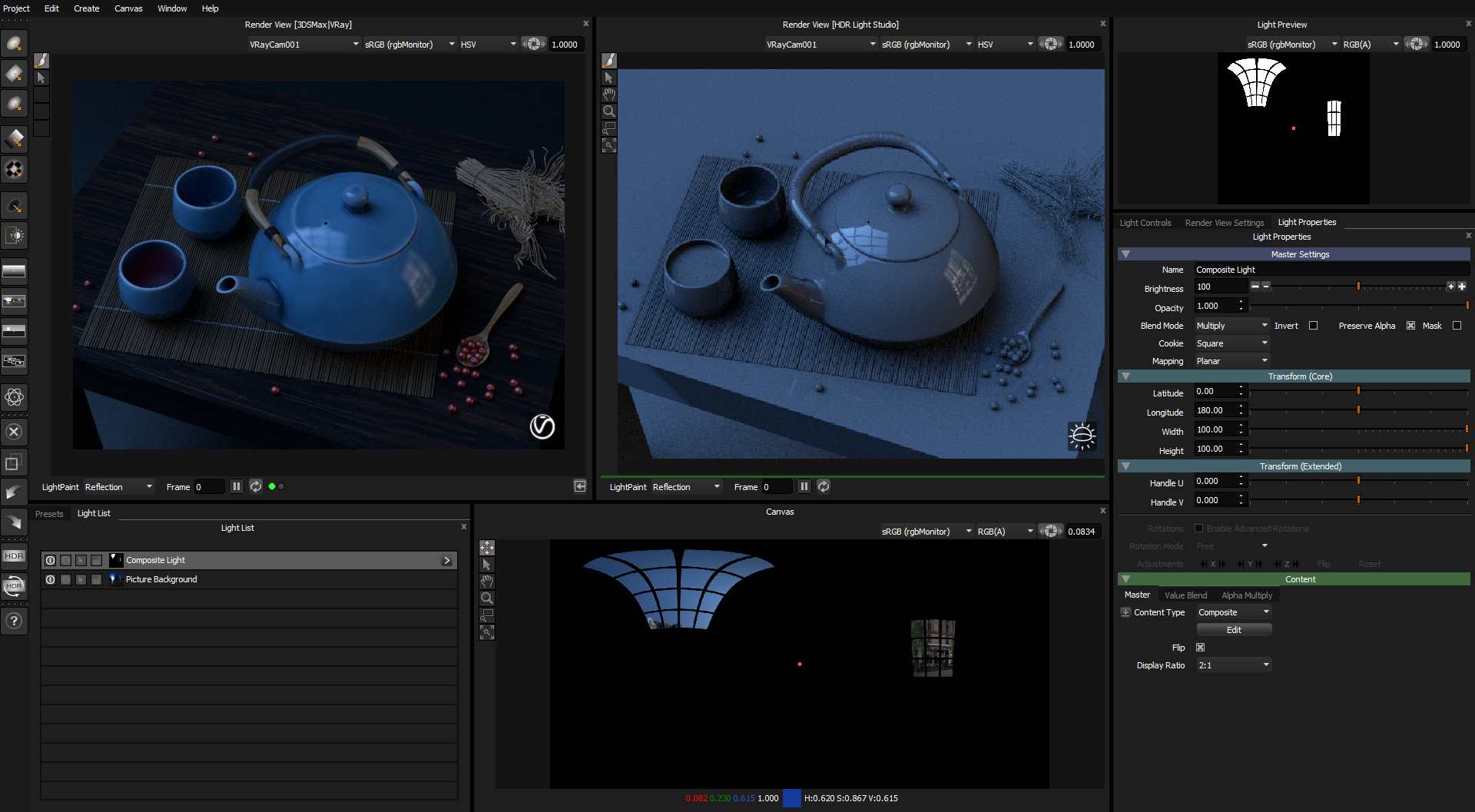Switch to the Presets tab
This screenshot has width=1475, height=812.
[x=49, y=514]
